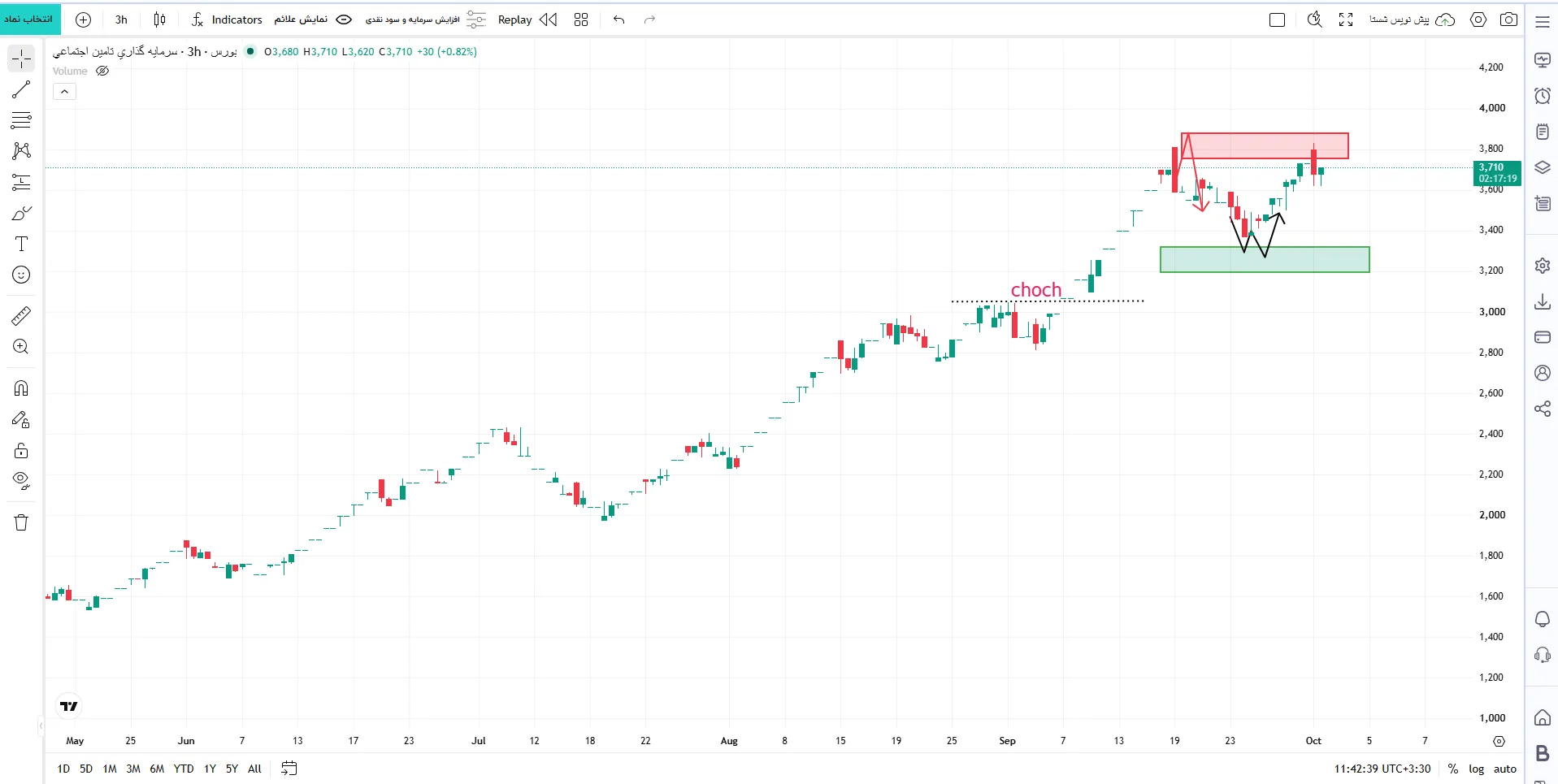Screen dimensions: 1558x784
Task: Select the XABCD pattern tool
Action: tap(21, 151)
